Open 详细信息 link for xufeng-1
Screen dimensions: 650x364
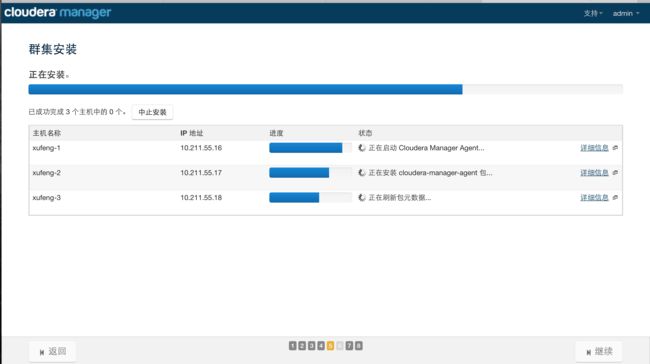[x=594, y=148]
